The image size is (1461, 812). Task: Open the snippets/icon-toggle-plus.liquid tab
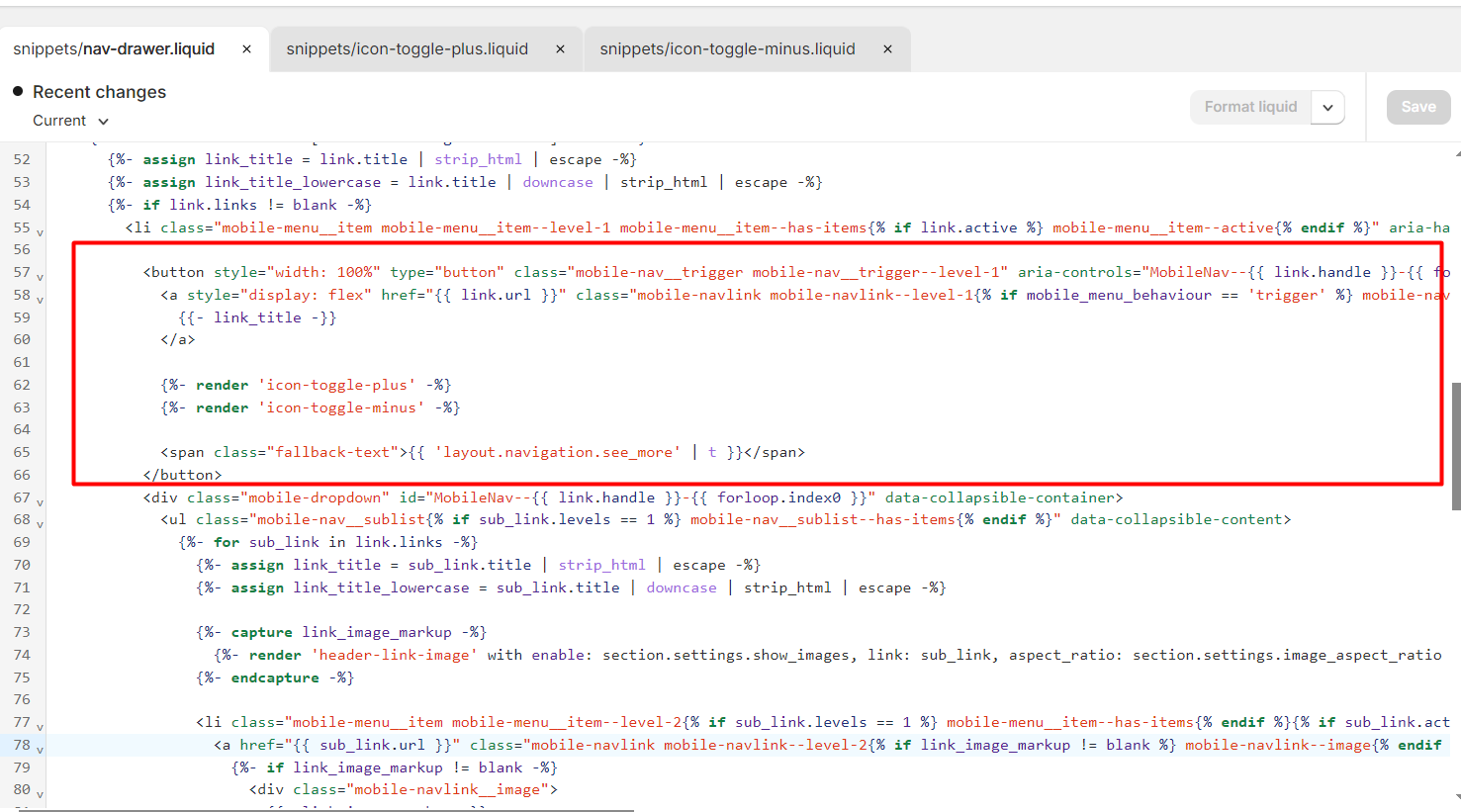[408, 49]
